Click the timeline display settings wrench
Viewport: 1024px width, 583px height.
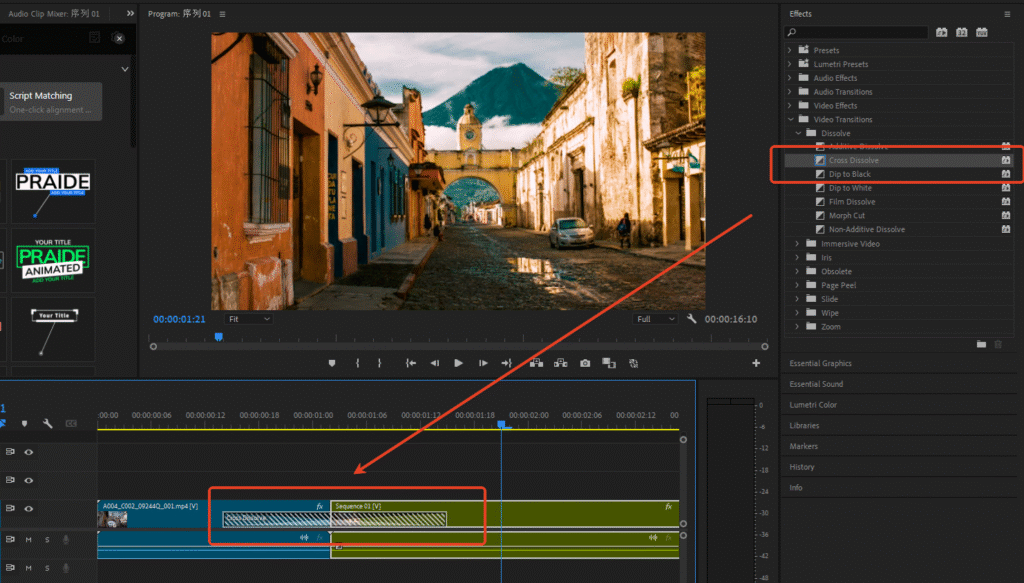point(47,423)
